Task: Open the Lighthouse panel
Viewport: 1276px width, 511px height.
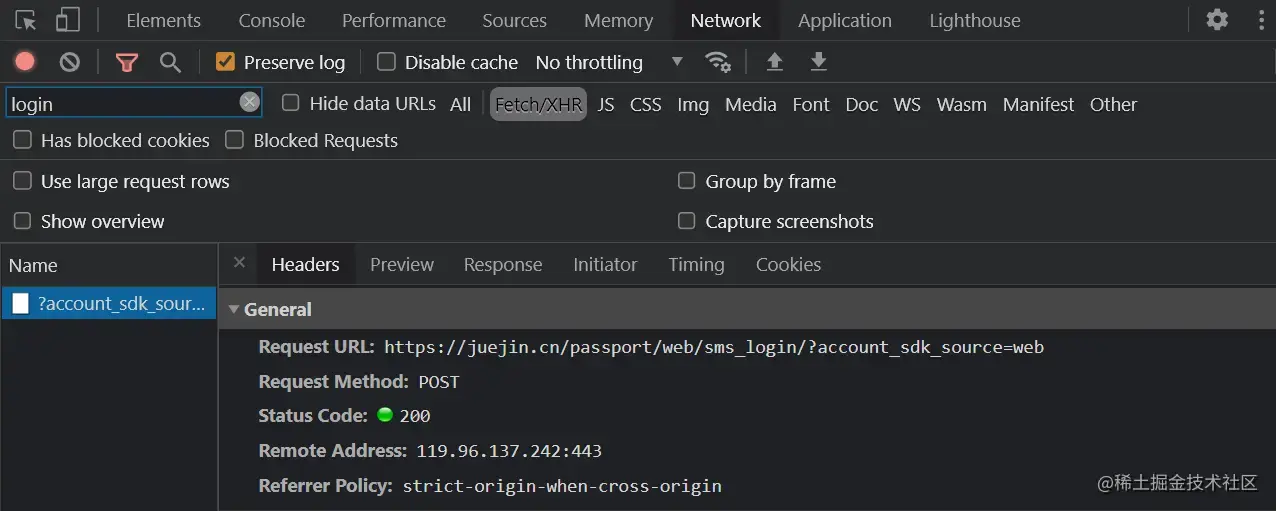Action: 975,20
